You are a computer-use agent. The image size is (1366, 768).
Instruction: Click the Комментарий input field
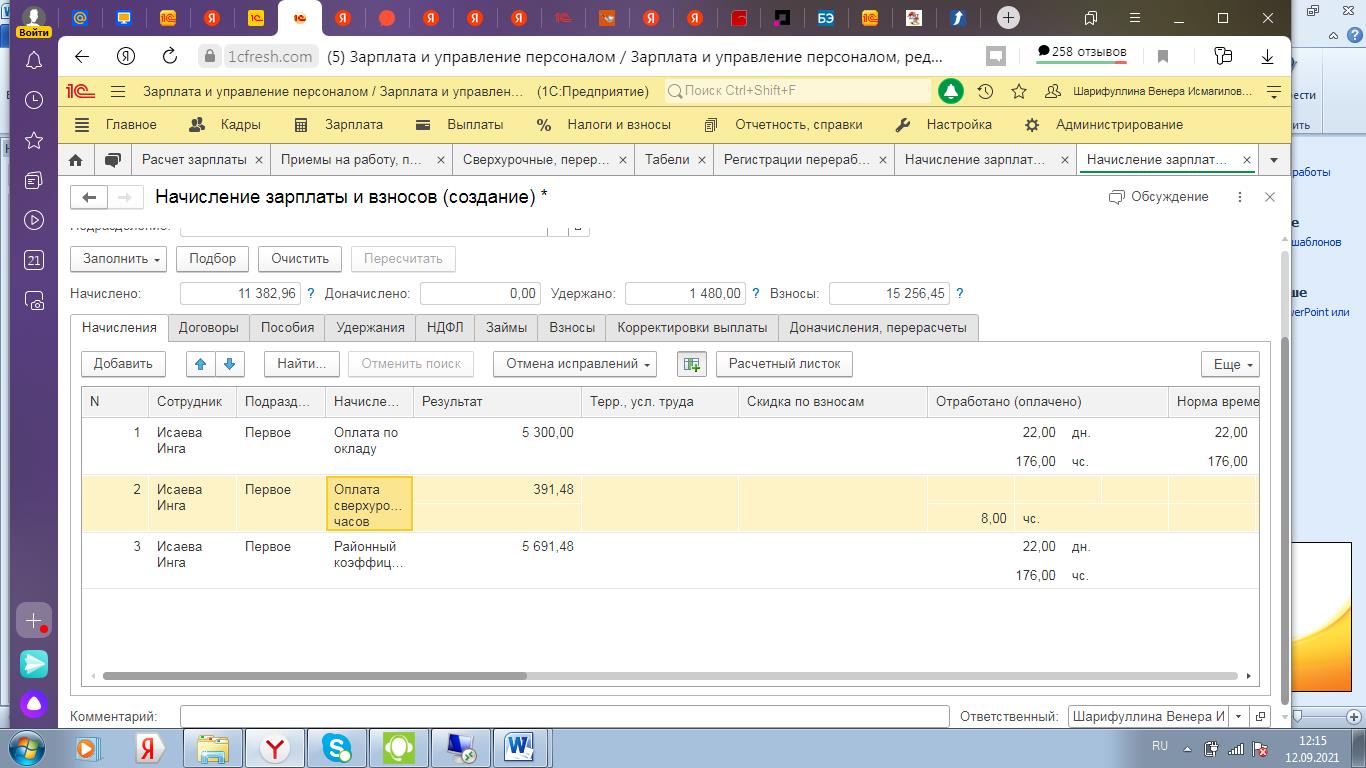[x=564, y=717]
